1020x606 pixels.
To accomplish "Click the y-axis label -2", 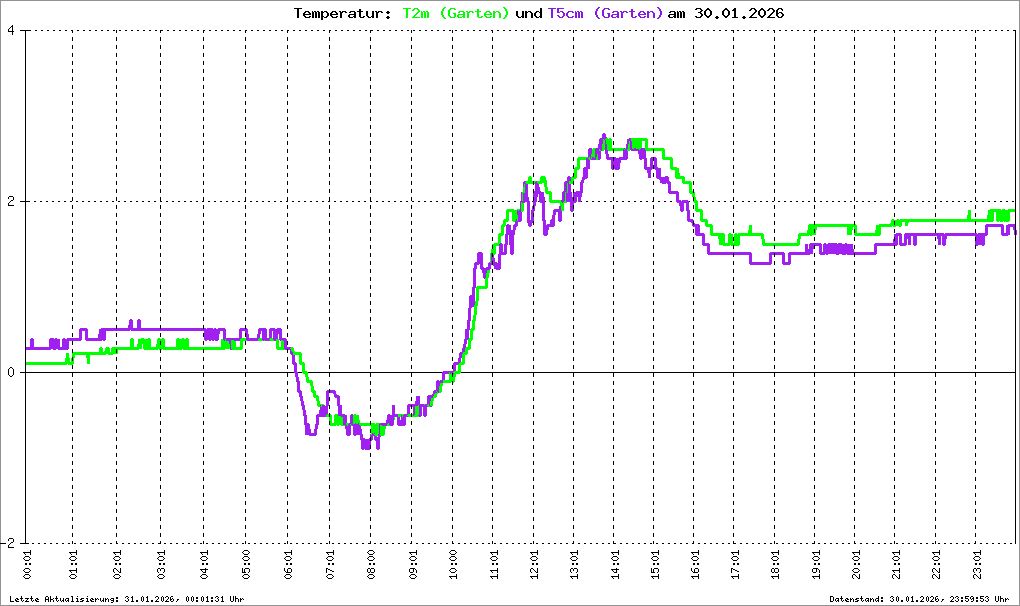I will tap(8, 543).
